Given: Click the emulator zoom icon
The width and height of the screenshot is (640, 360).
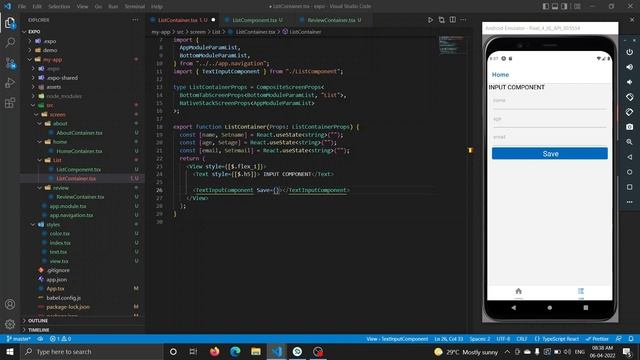Looking at the screenshot, I should click(x=629, y=142).
